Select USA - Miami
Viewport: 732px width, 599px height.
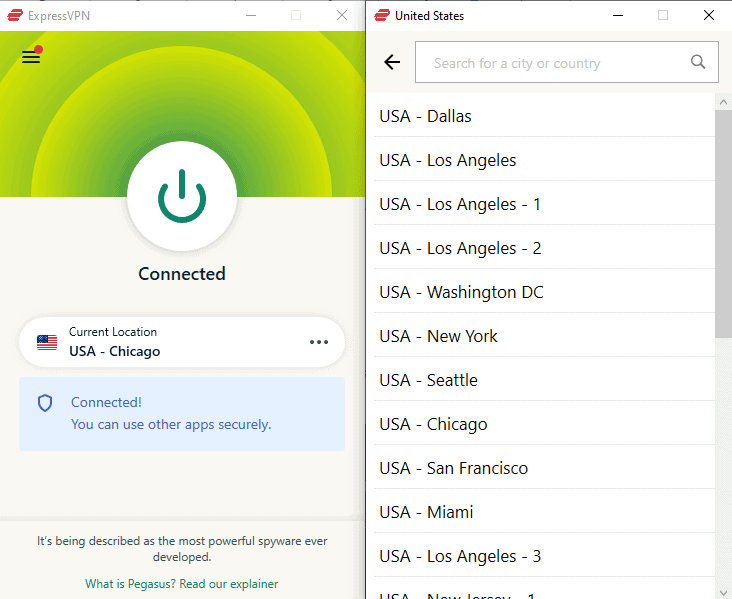click(x=544, y=511)
